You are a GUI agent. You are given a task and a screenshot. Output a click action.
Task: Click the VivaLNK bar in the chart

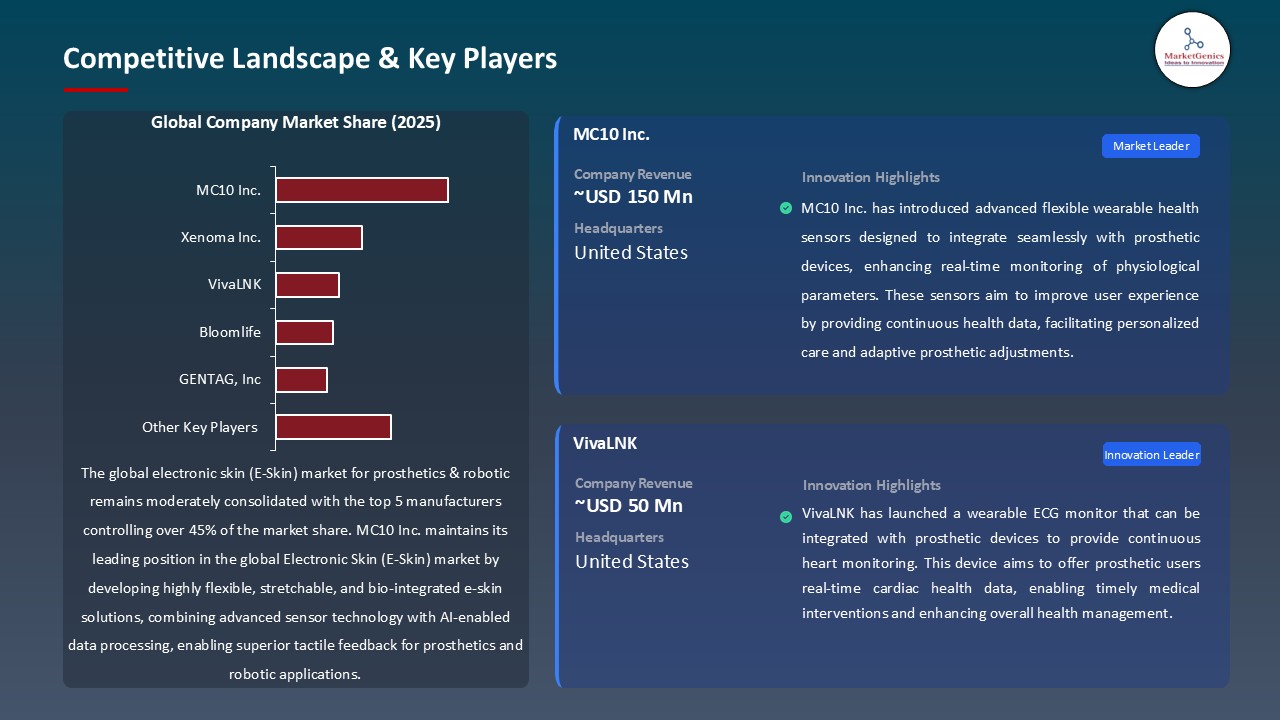tap(308, 284)
